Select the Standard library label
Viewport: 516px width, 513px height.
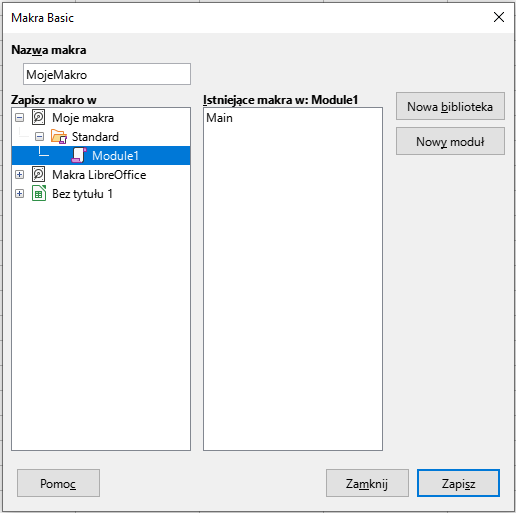[x=95, y=137]
